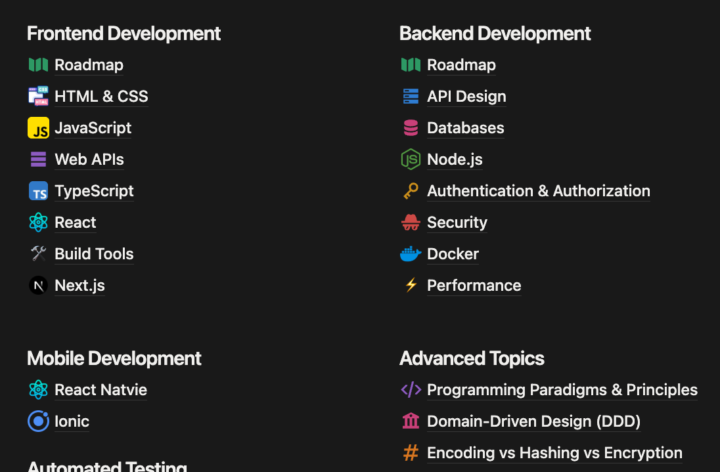The width and height of the screenshot is (720, 472).
Task: Open the Build Tools page
Action: [94, 254]
